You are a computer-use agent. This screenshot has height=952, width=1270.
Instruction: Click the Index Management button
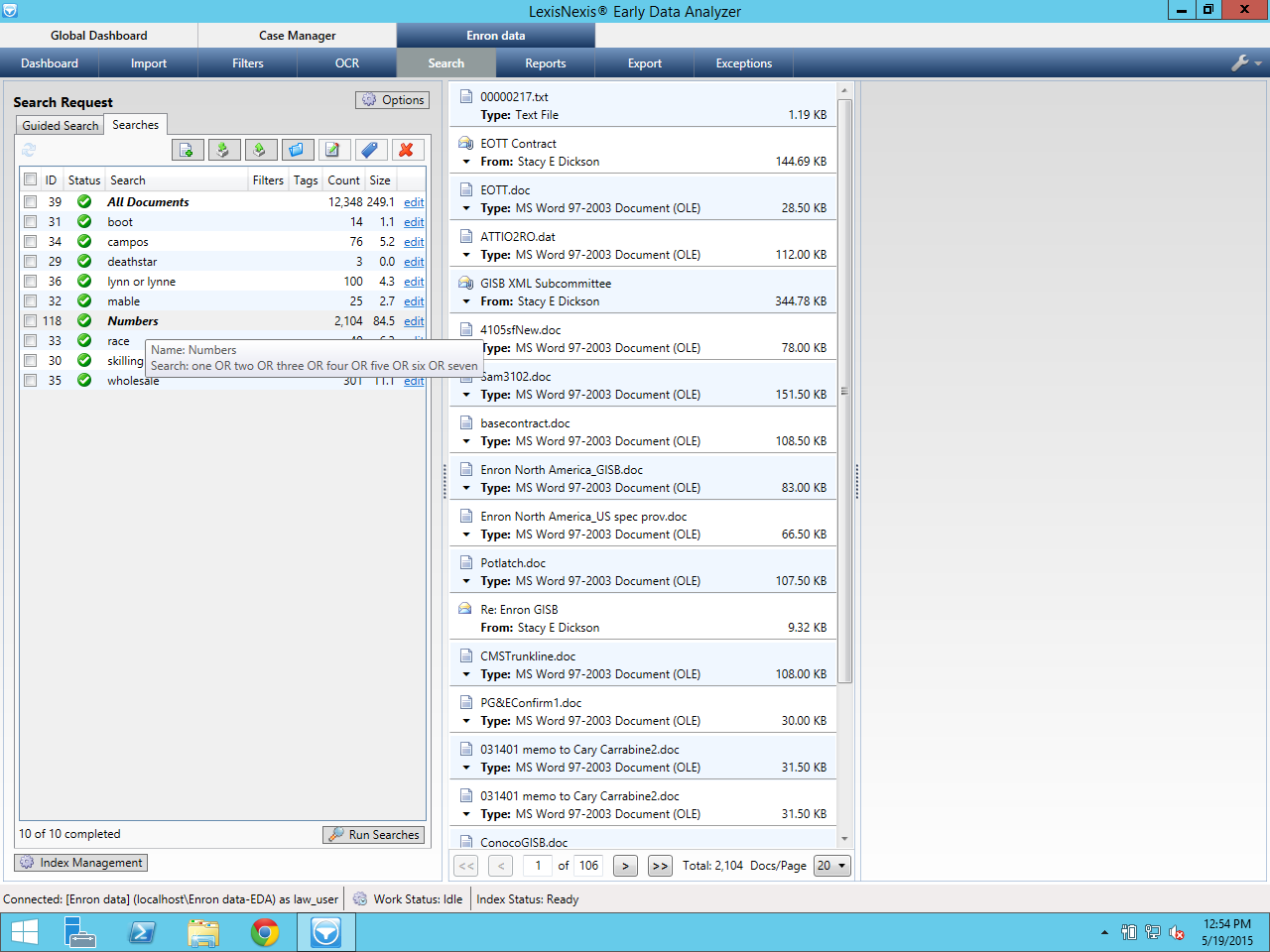pyautogui.click(x=80, y=863)
